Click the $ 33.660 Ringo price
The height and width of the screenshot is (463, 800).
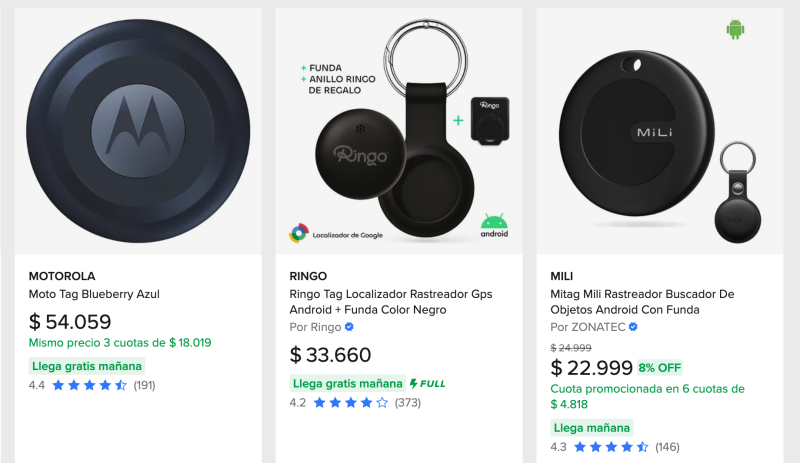tap(331, 355)
